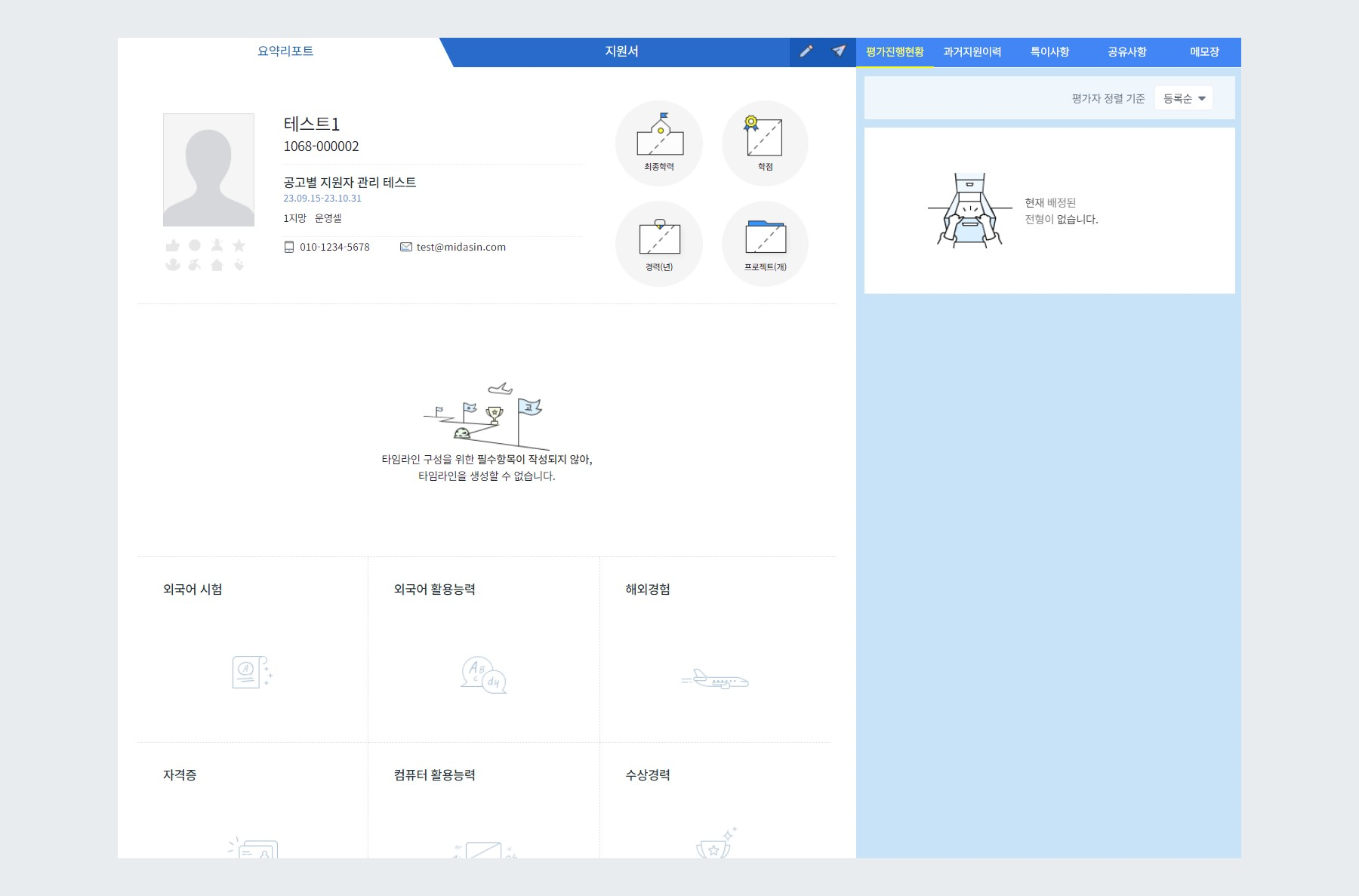Click the posting title 공고별 지원자 관리 테스트
1359x896 pixels.
click(x=350, y=182)
